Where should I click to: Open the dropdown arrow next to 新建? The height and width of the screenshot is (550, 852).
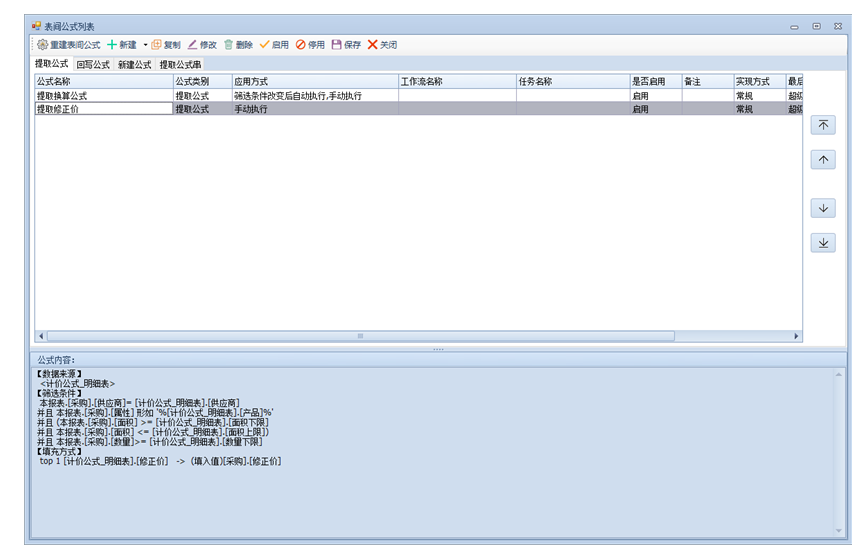pyautogui.click(x=145, y=45)
